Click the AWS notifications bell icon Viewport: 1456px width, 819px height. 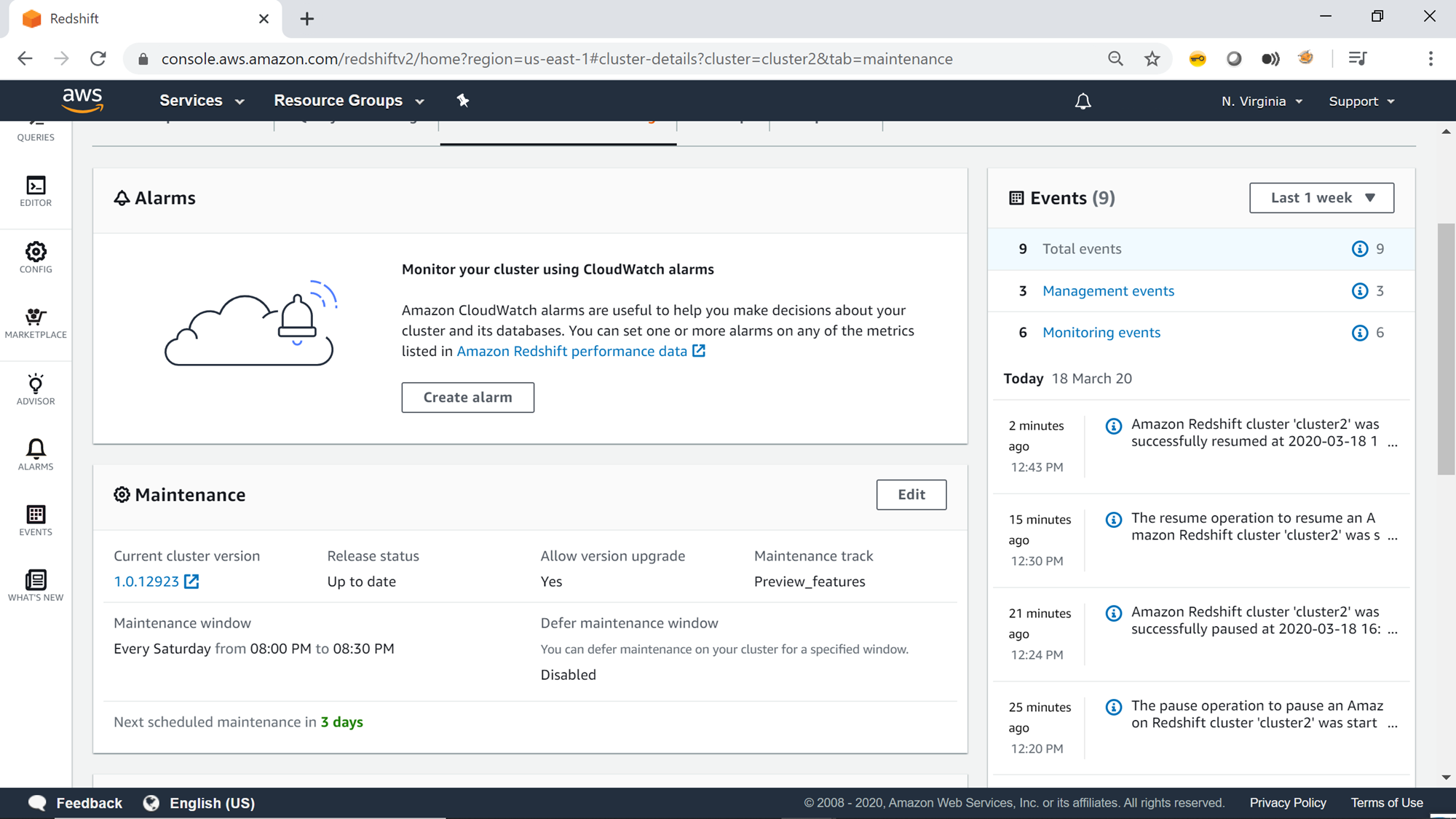point(1083,101)
